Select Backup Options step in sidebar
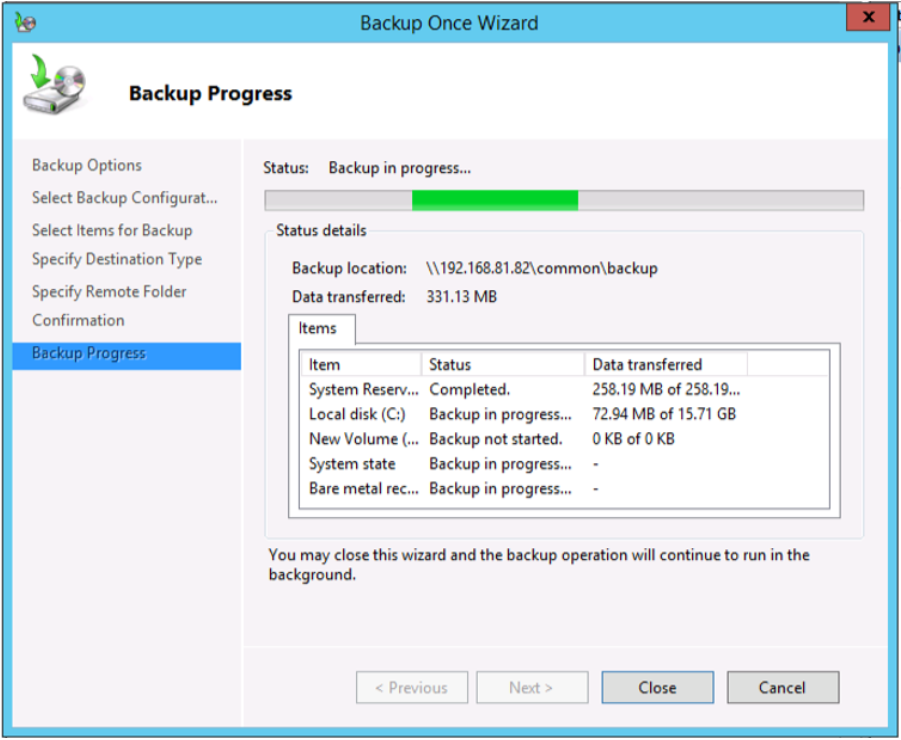The width and height of the screenshot is (901, 740). point(87,166)
